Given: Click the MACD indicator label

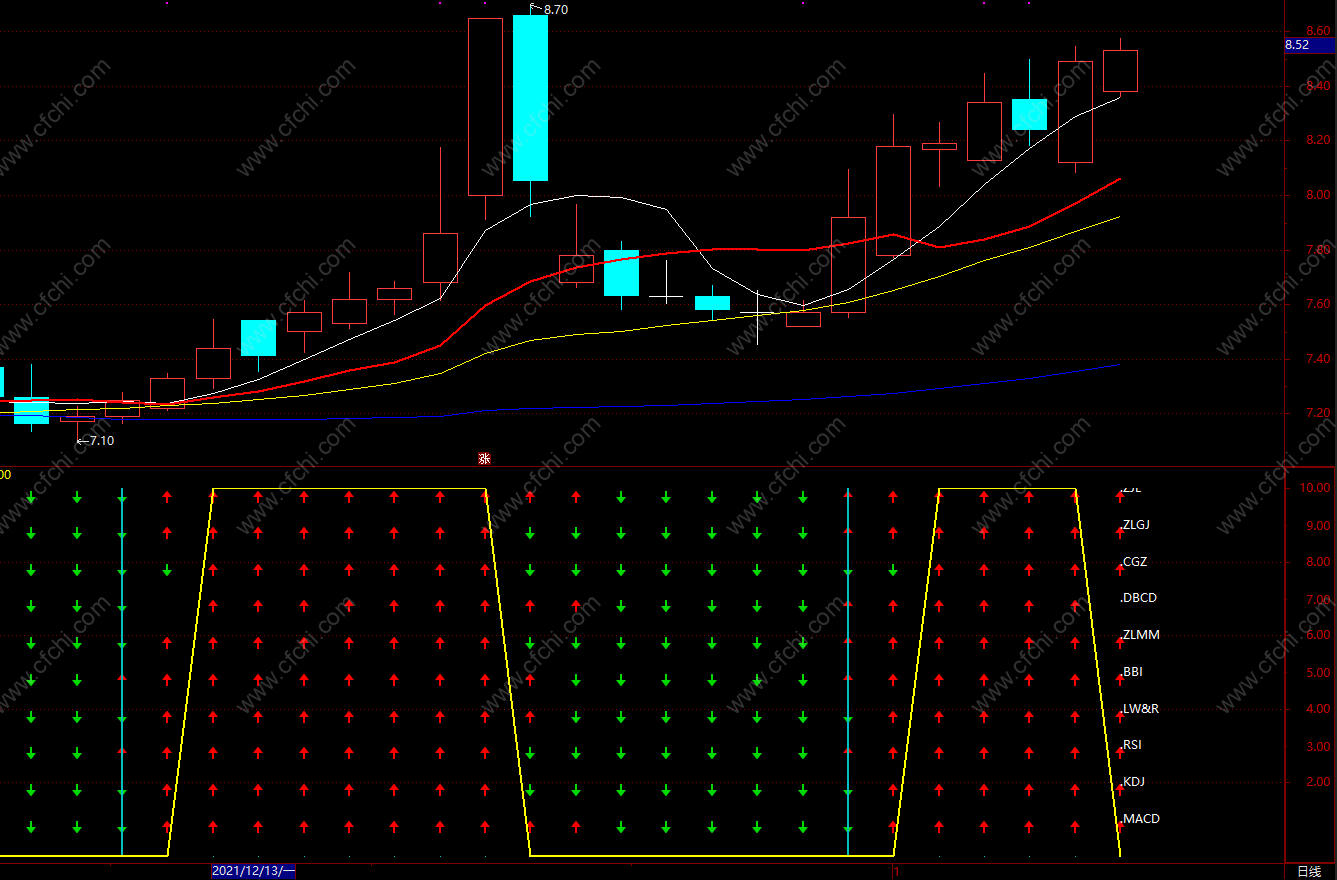Looking at the screenshot, I should coord(1142,819).
